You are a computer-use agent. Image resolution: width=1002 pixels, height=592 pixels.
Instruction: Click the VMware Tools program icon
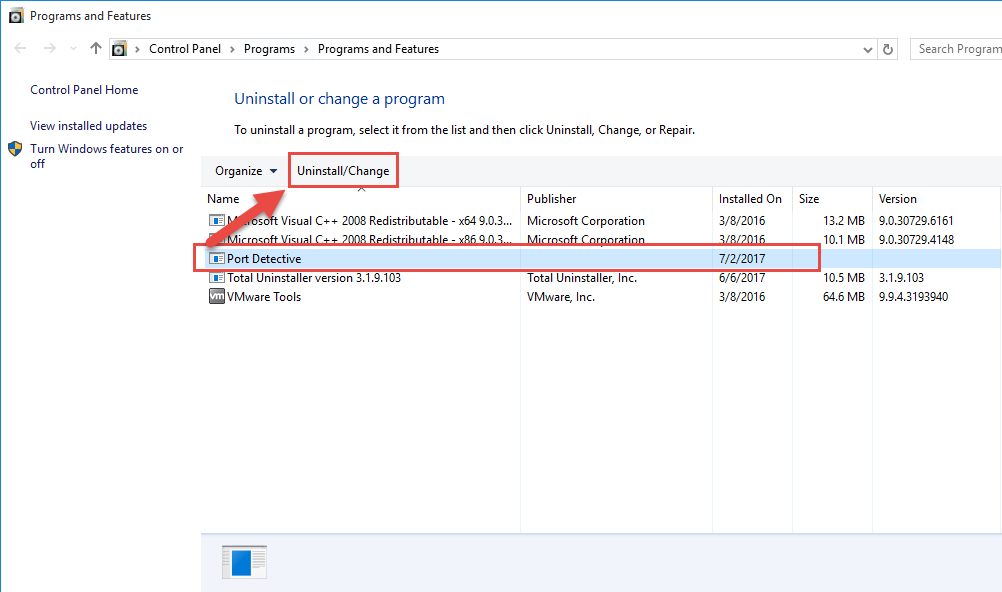pyautogui.click(x=216, y=296)
